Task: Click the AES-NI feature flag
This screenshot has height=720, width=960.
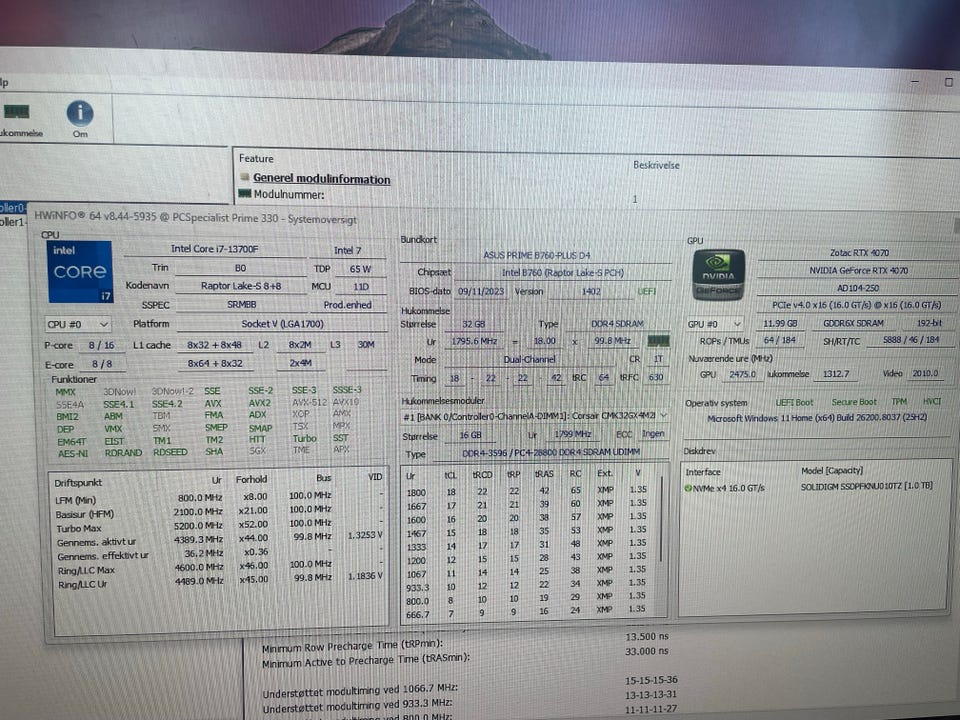Action: pos(73,454)
